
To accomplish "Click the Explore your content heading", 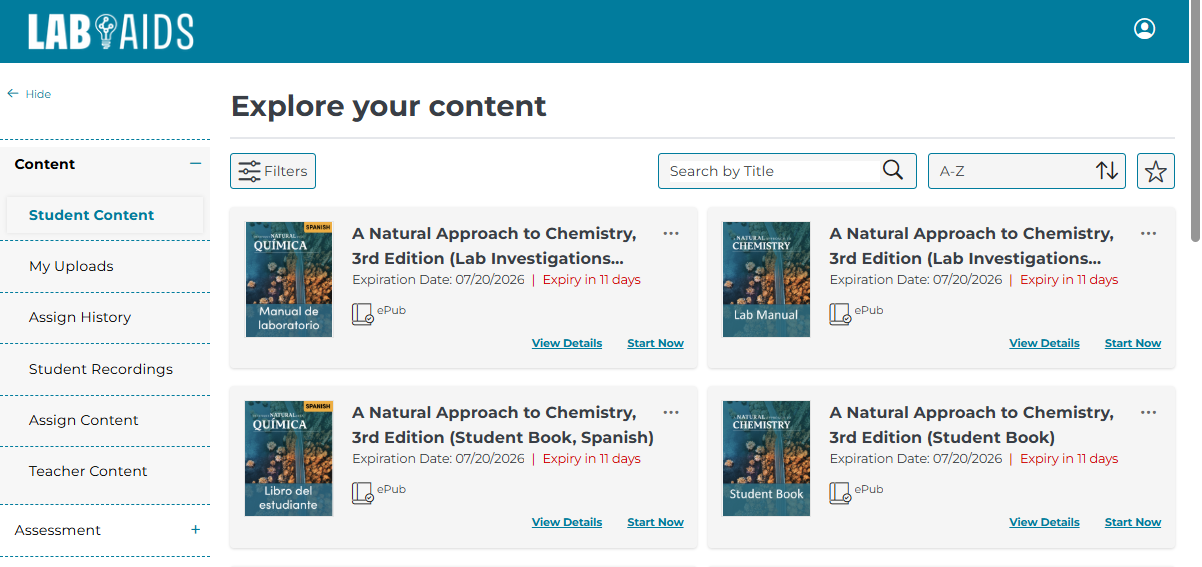I will tap(389, 106).
